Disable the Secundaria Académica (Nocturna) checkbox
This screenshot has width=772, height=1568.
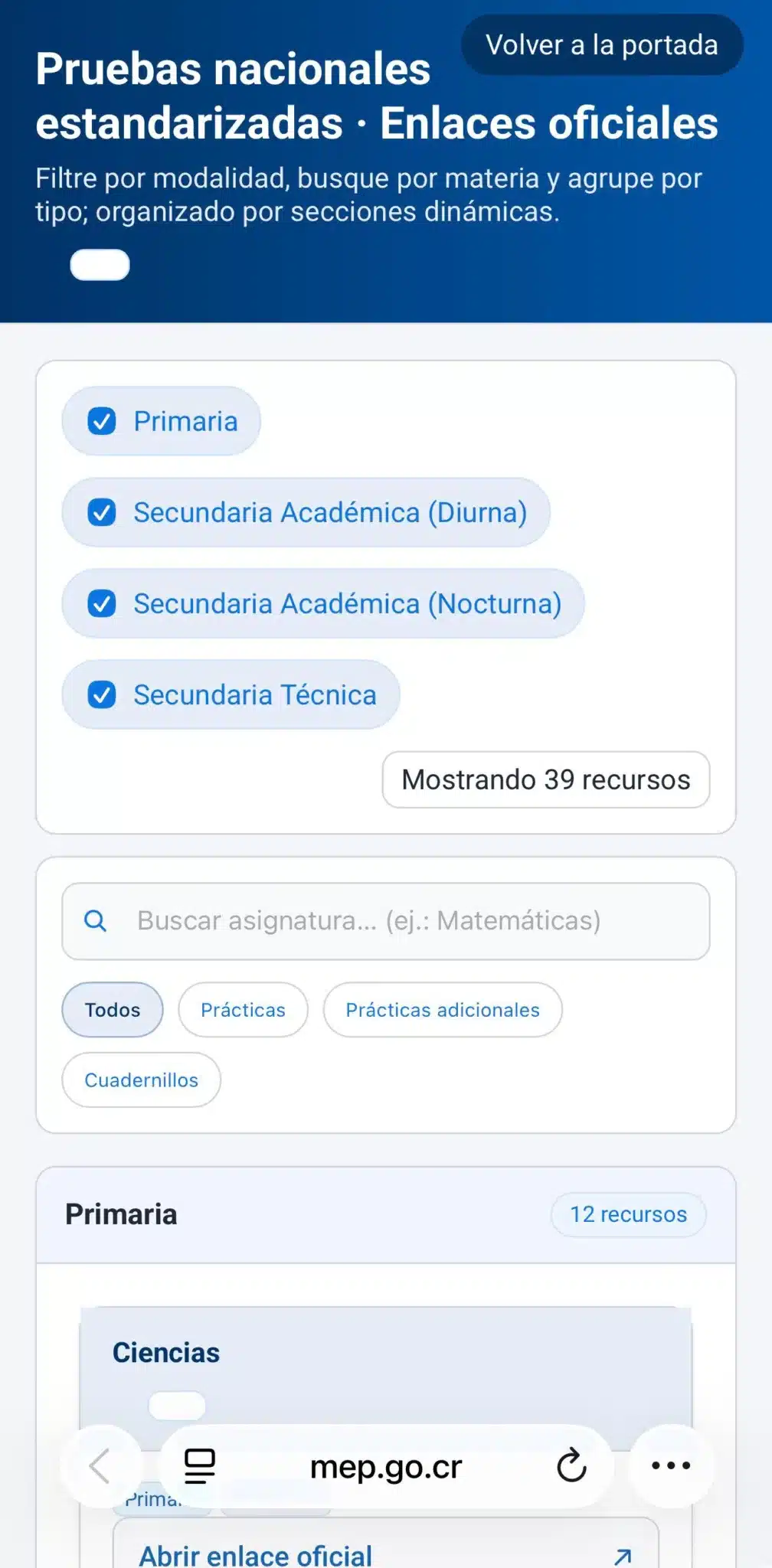102,603
